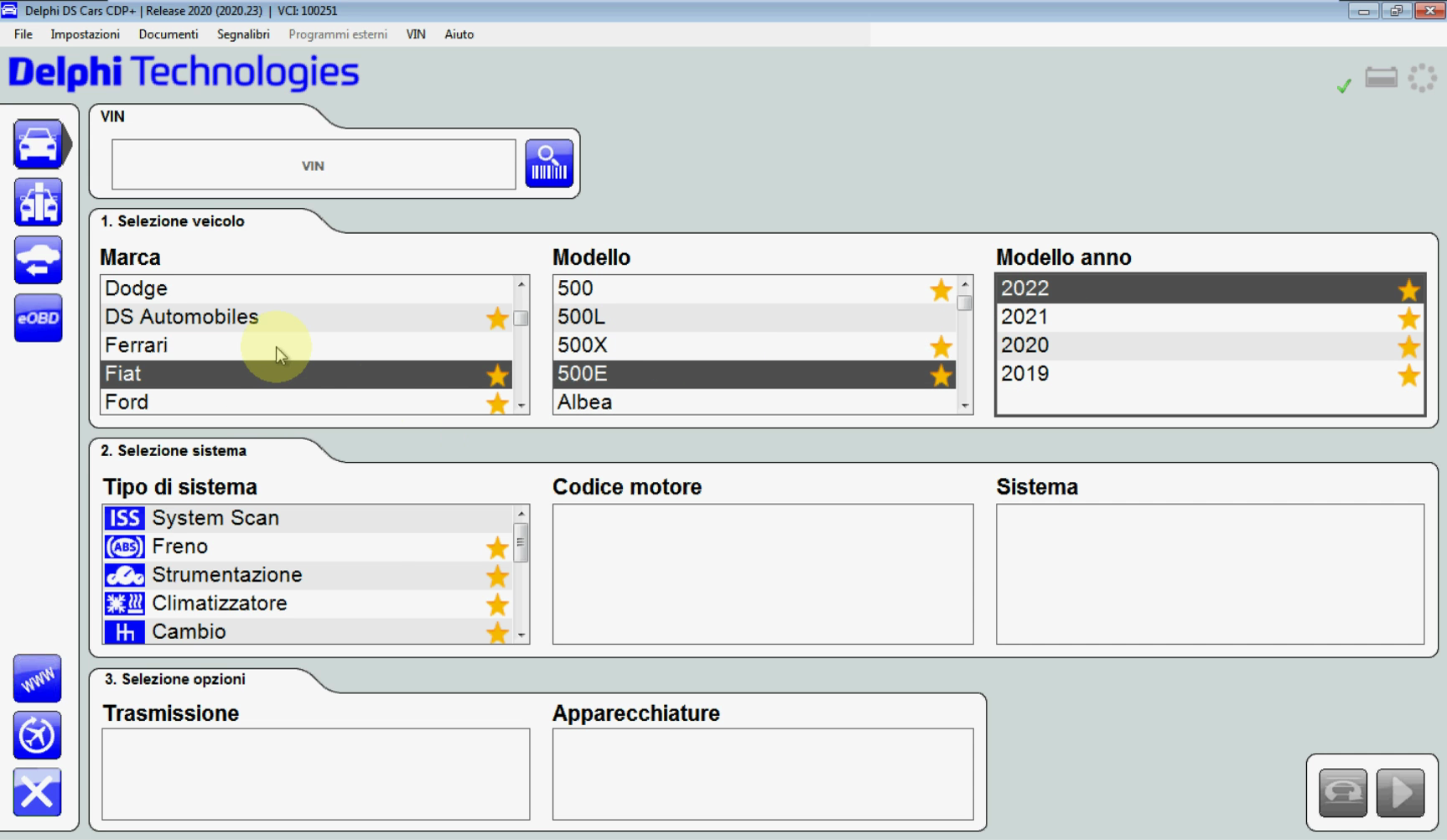Click the Cambio gearbox icon
This screenshot has width=1447, height=840.
[x=124, y=632]
